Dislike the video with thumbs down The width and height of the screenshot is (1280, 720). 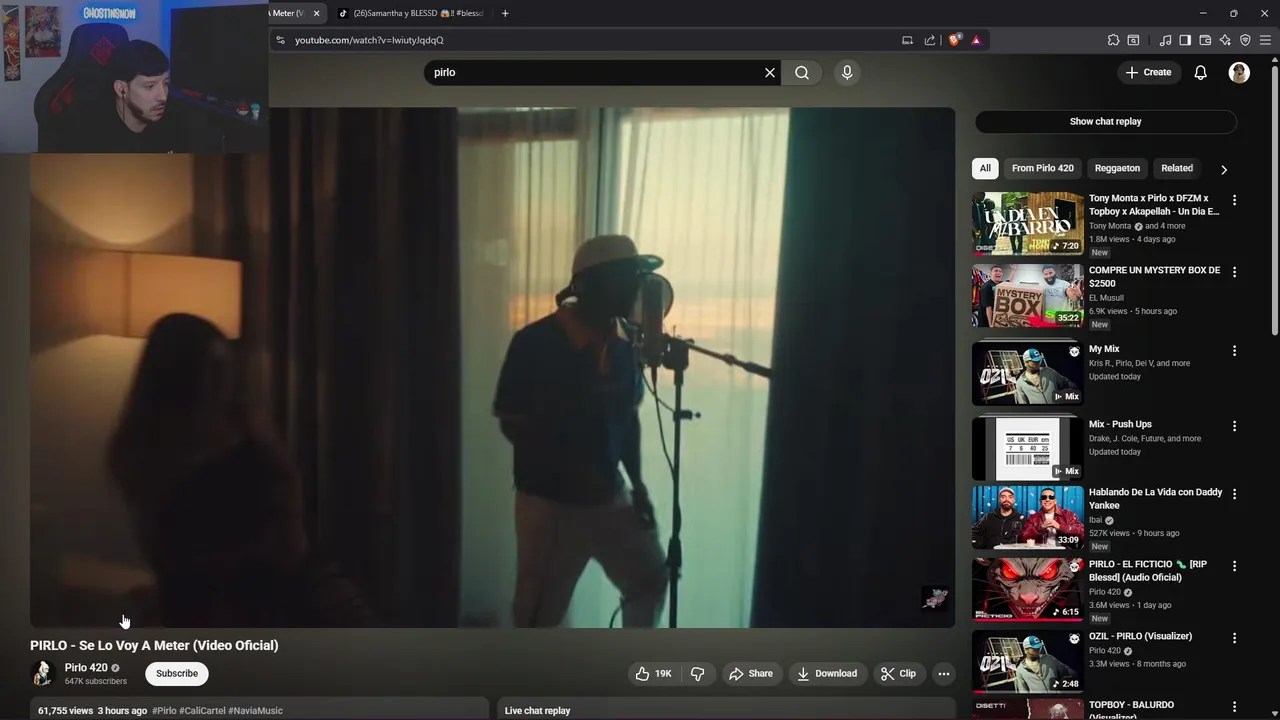pos(698,674)
